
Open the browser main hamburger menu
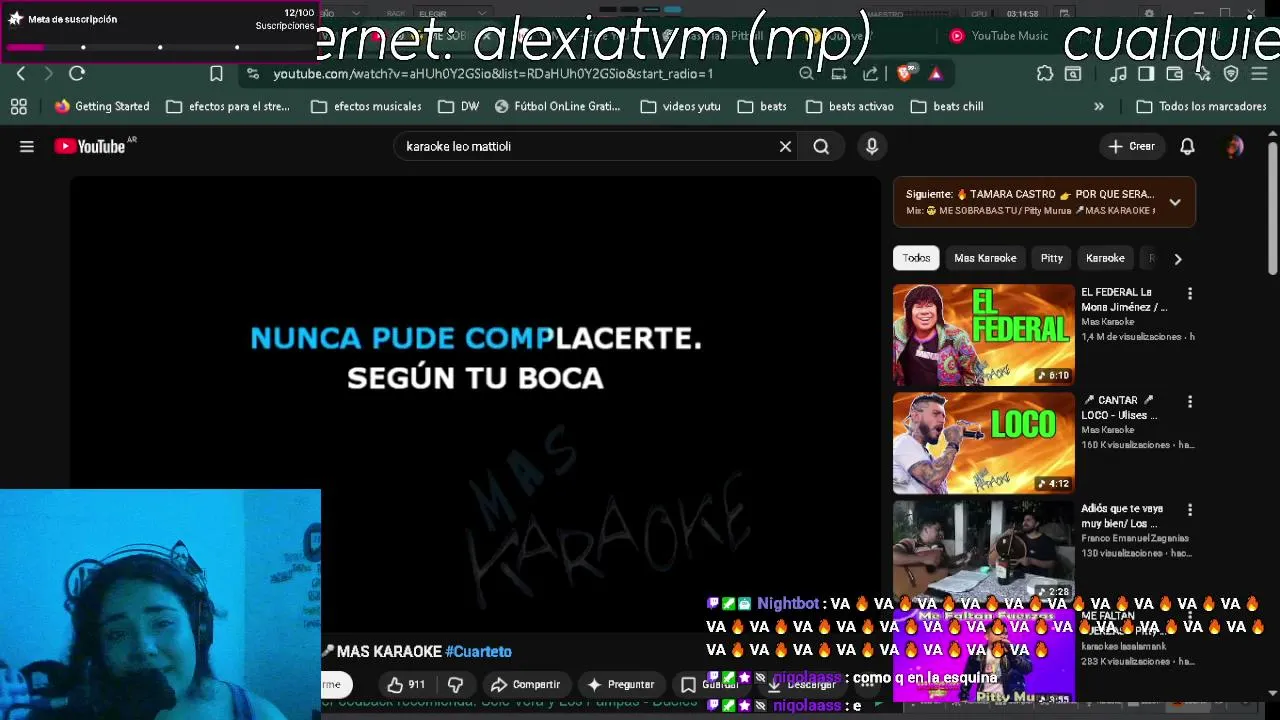(1259, 74)
